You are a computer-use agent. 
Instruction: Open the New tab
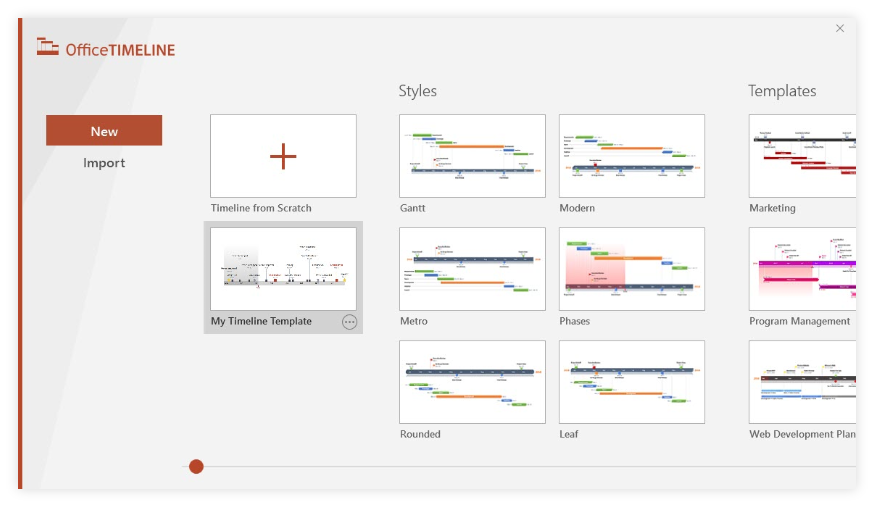click(104, 131)
